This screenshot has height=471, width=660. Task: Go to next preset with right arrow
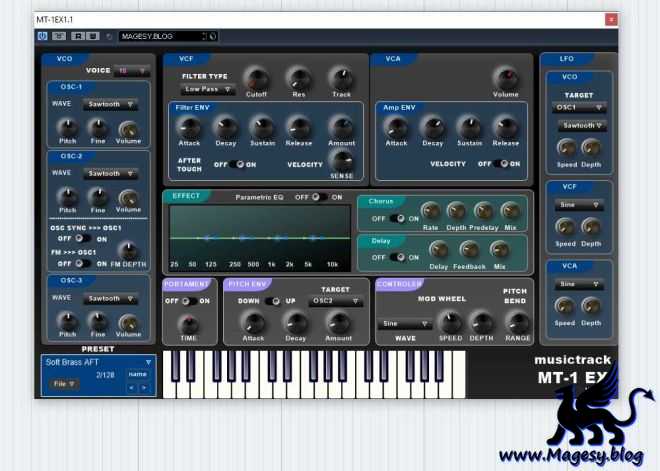pyautogui.click(x=144, y=388)
